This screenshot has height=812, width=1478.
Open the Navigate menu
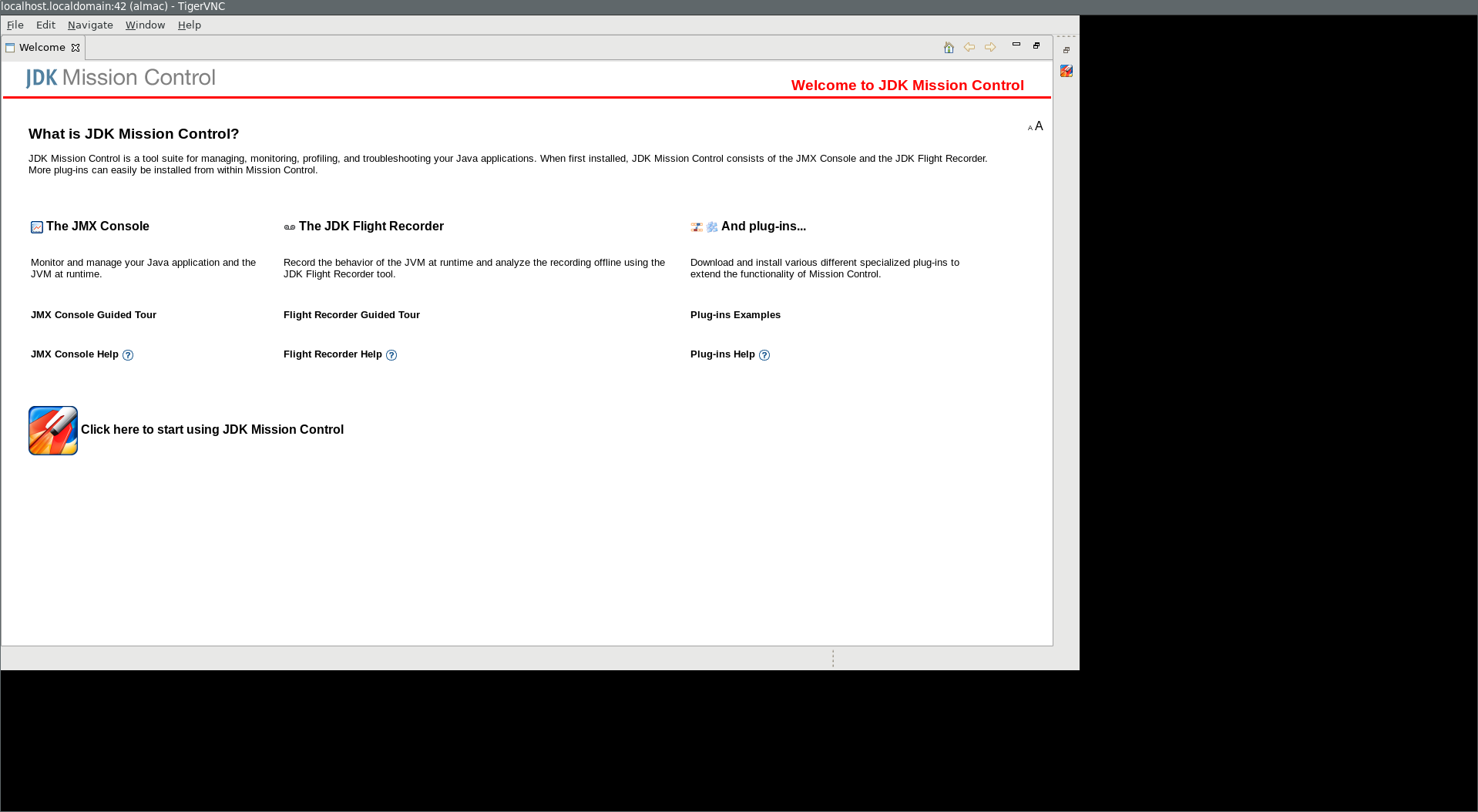90,25
